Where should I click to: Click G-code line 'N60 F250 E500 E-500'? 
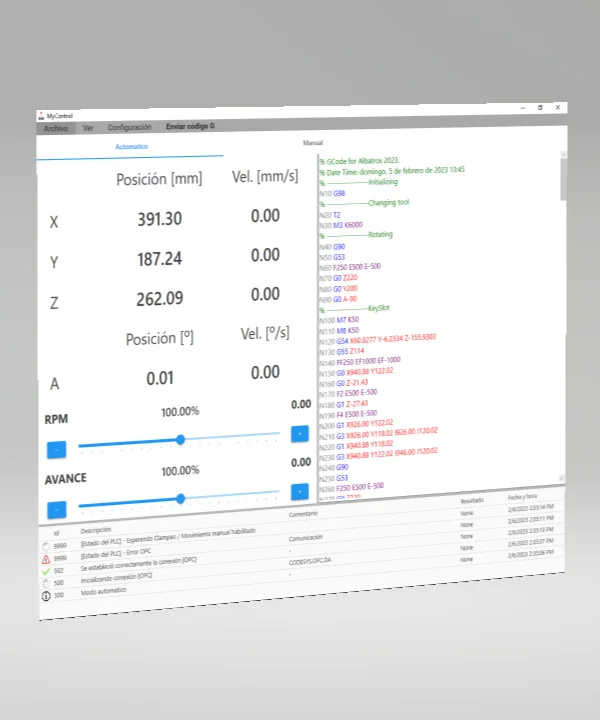(350, 267)
